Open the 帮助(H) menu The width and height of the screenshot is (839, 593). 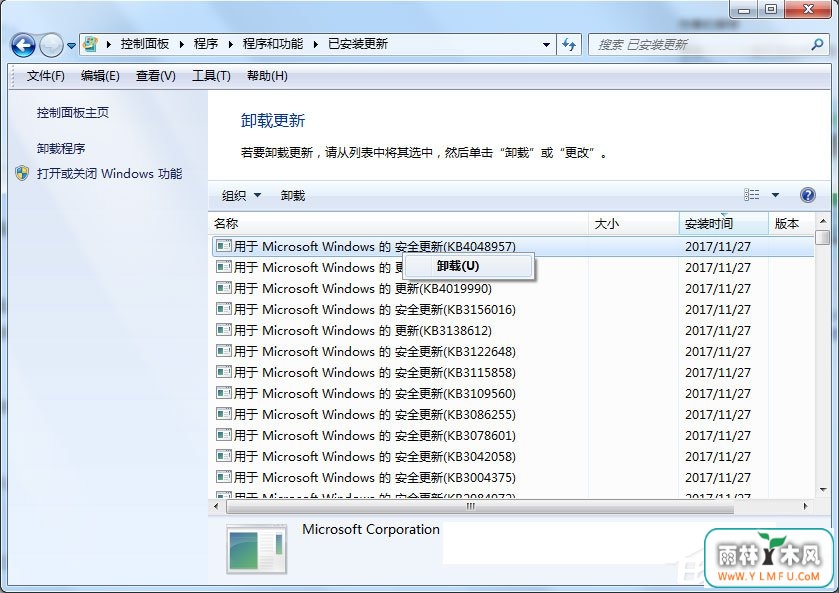point(267,76)
